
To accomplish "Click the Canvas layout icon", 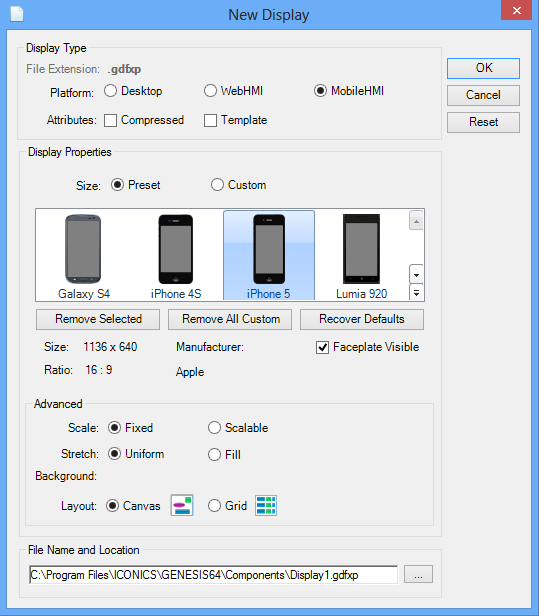I will click(x=182, y=505).
